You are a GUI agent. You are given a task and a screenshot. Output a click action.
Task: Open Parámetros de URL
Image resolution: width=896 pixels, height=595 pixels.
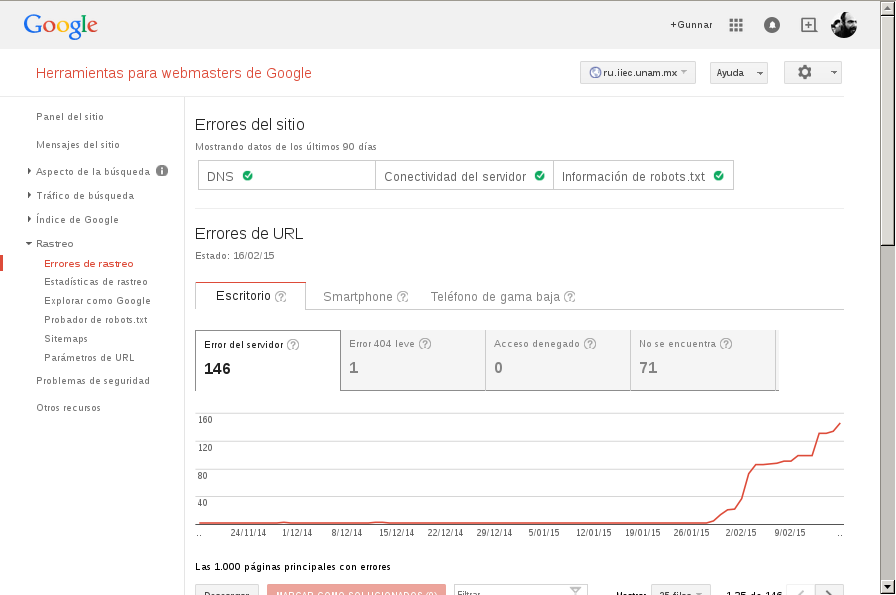click(x=89, y=357)
